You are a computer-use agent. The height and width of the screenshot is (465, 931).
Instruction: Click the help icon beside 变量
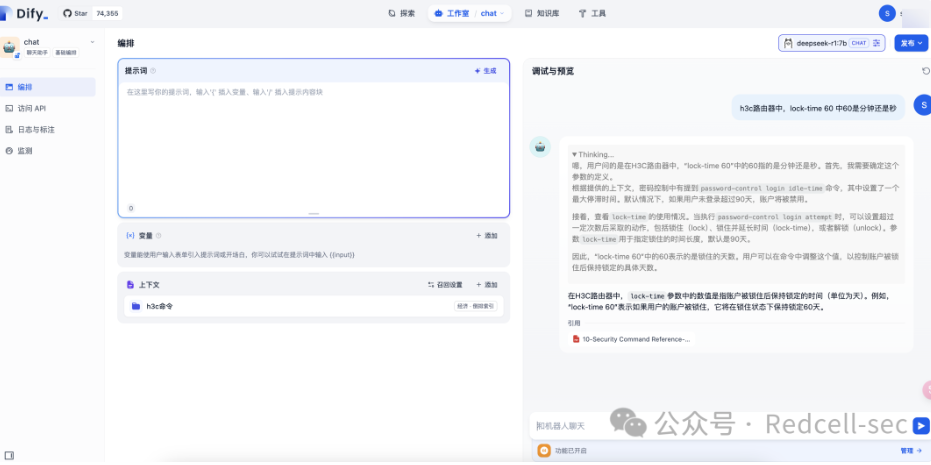pos(159,236)
